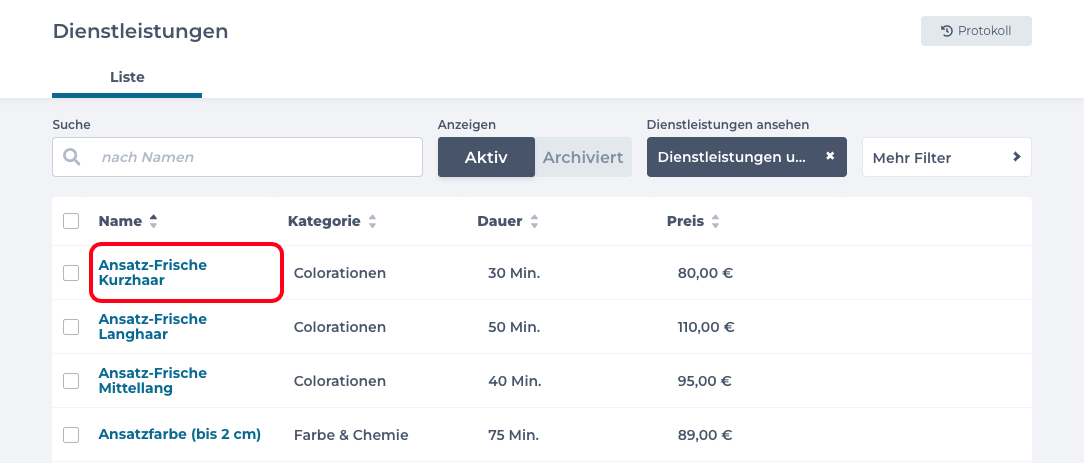
Task: Click the 40 Min. duration cell
Action: tap(514, 381)
